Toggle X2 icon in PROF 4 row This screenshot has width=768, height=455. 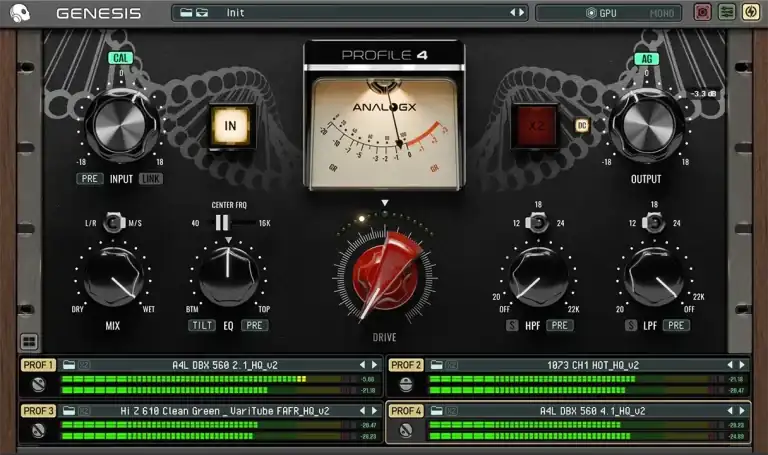click(x=452, y=410)
